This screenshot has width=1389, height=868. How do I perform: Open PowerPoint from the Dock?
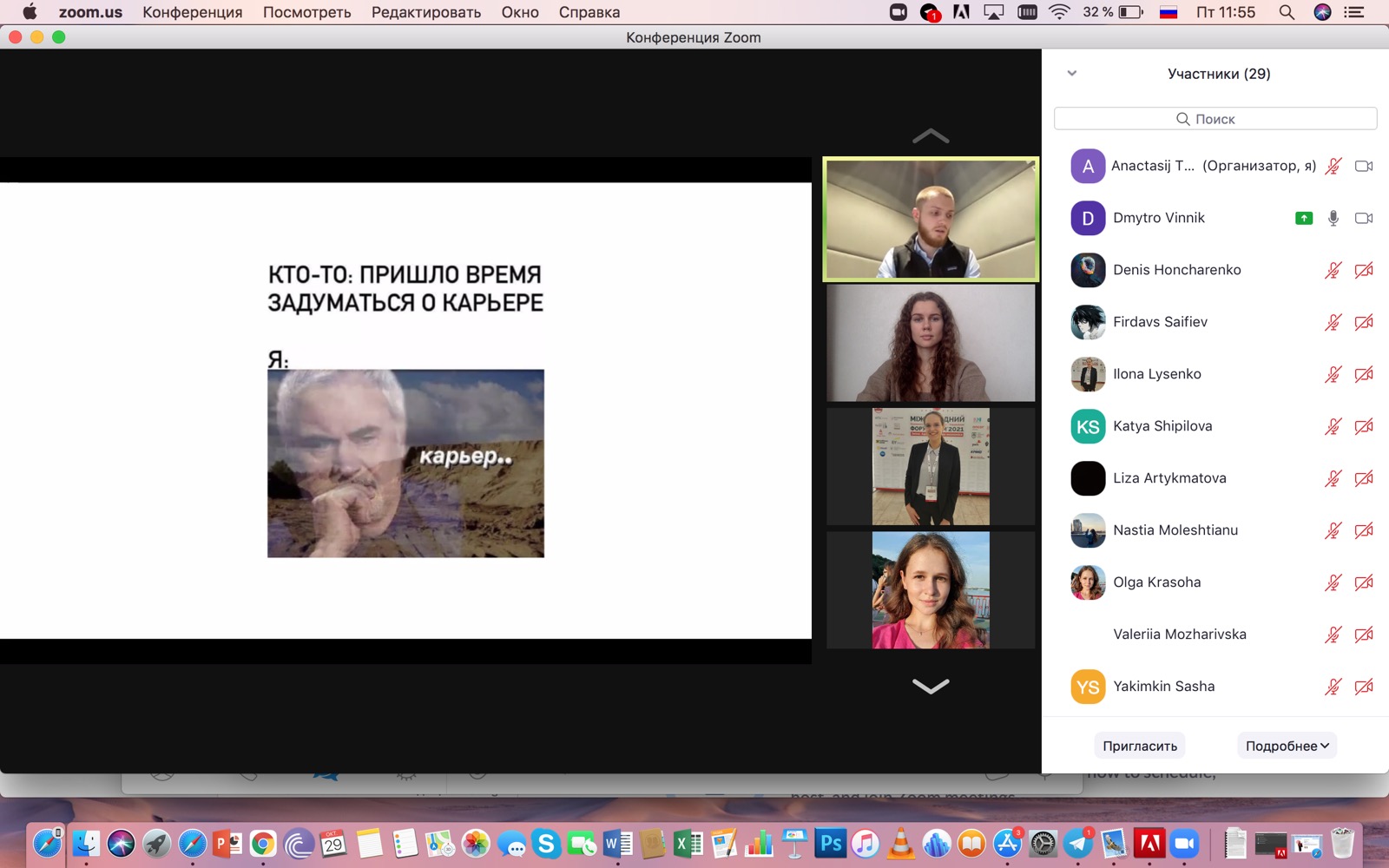227,843
